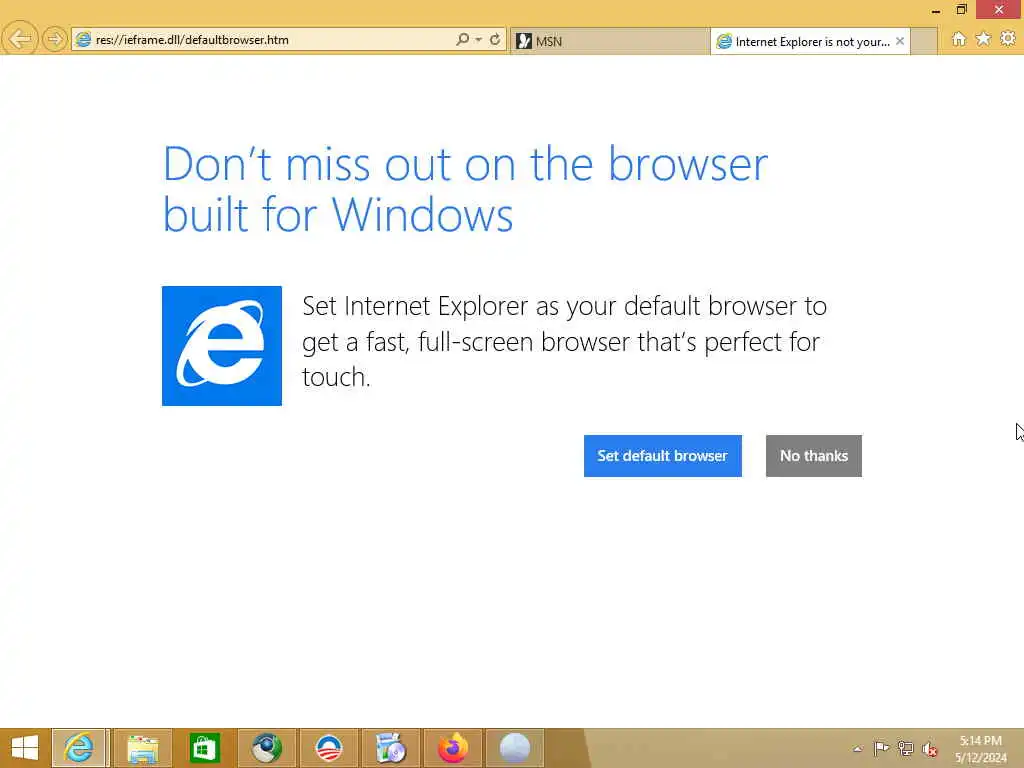Close the 'Internet Explorer is not your...' tab

click(x=900, y=40)
